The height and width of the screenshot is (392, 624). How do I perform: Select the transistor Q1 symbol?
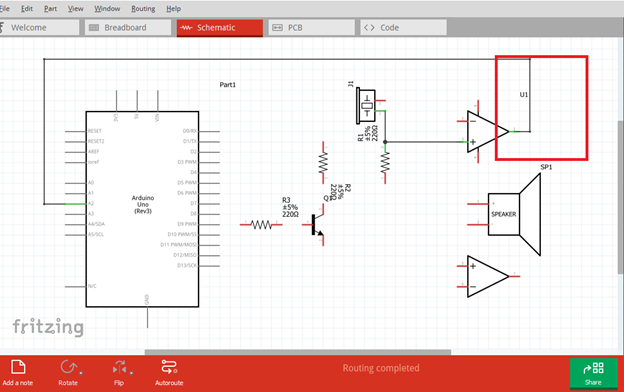pos(317,225)
